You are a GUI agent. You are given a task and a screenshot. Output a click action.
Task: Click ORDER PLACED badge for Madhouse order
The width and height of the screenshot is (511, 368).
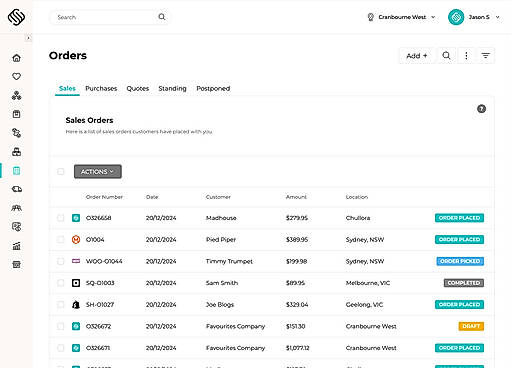[459, 218]
